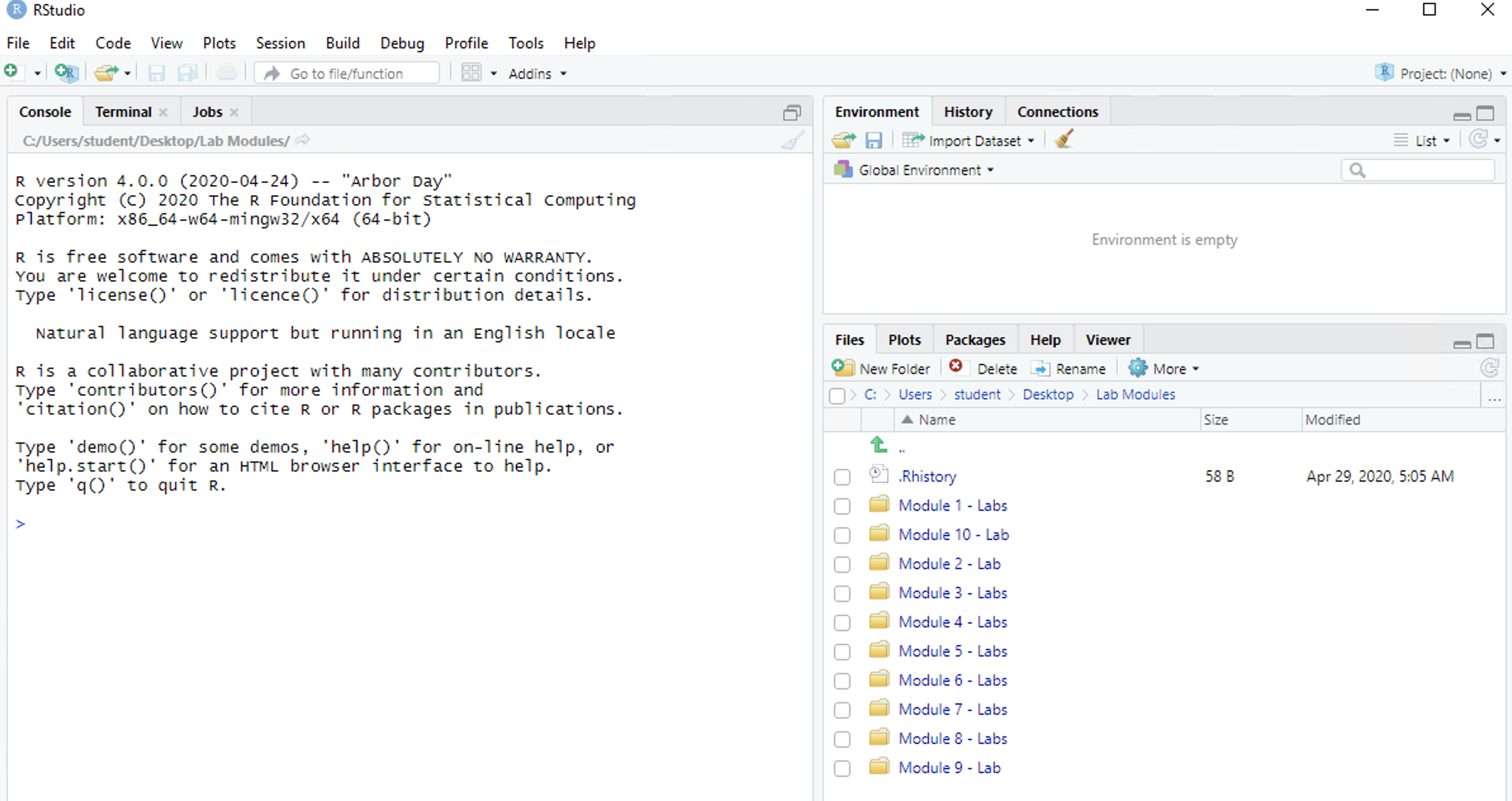Click the Load Workspace folder icon
Screen dimensions: 1512x801
pyautogui.click(x=843, y=140)
